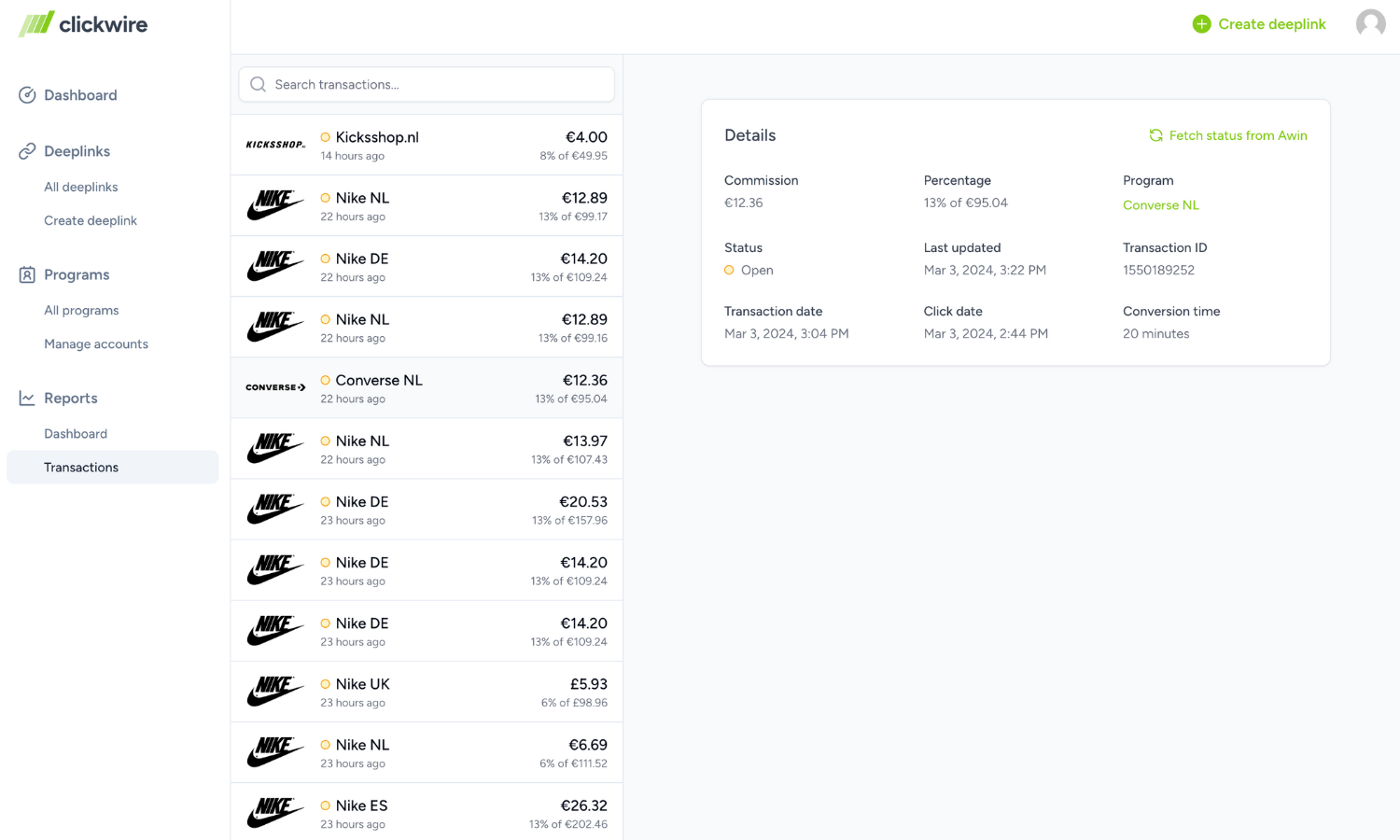Select the Nike DE transaction from 22 hours ago

[x=427, y=266]
